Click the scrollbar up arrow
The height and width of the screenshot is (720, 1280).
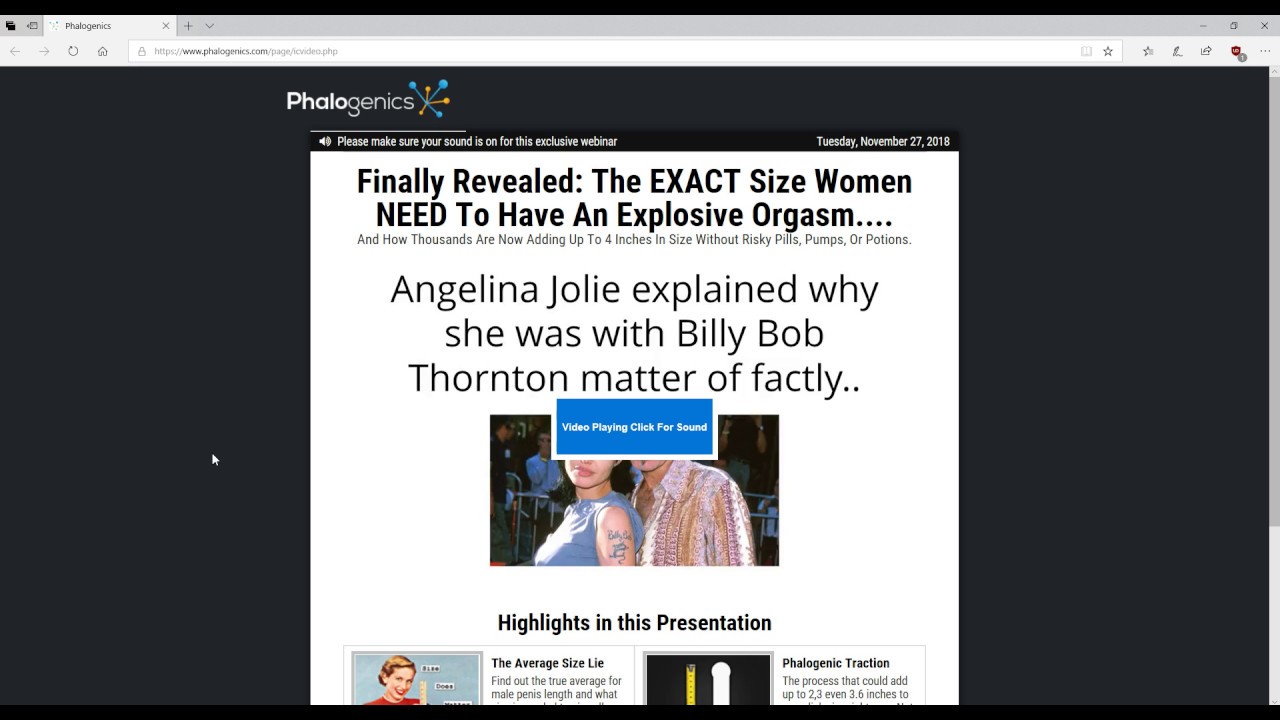click(x=1274, y=74)
